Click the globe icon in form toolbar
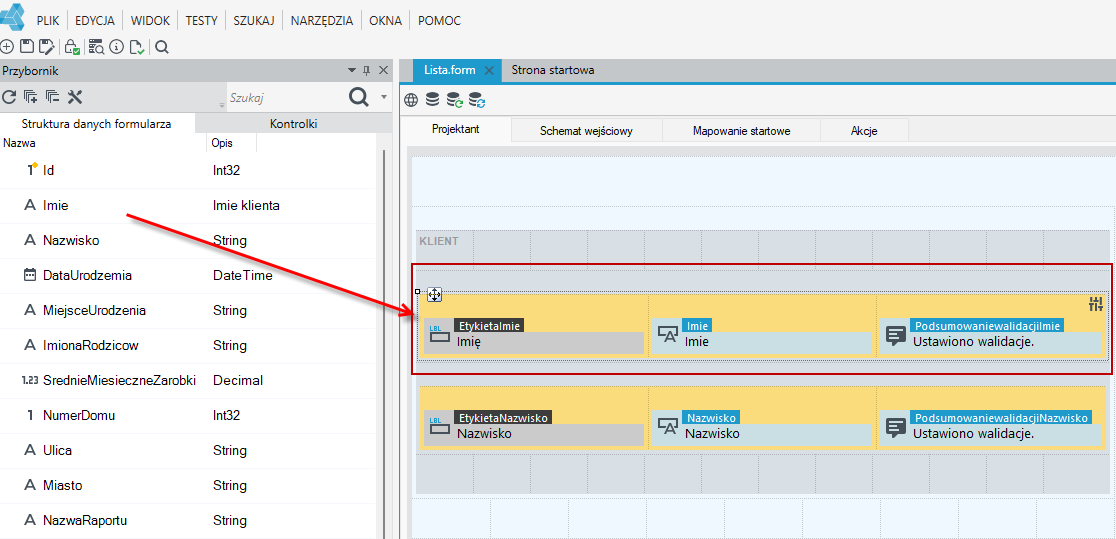Viewport: 1116px width, 539px height. click(411, 100)
